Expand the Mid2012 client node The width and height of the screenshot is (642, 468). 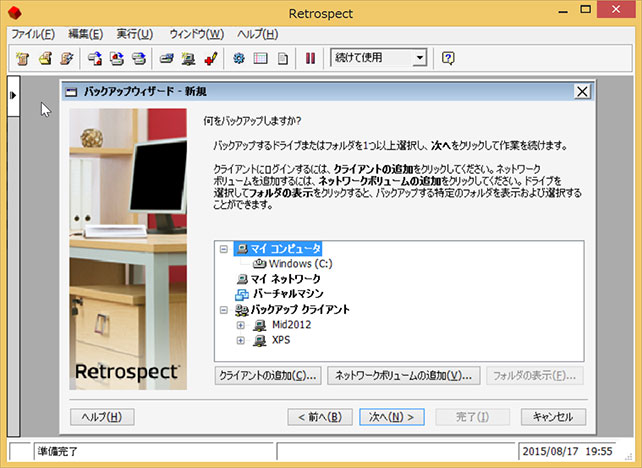pos(241,326)
